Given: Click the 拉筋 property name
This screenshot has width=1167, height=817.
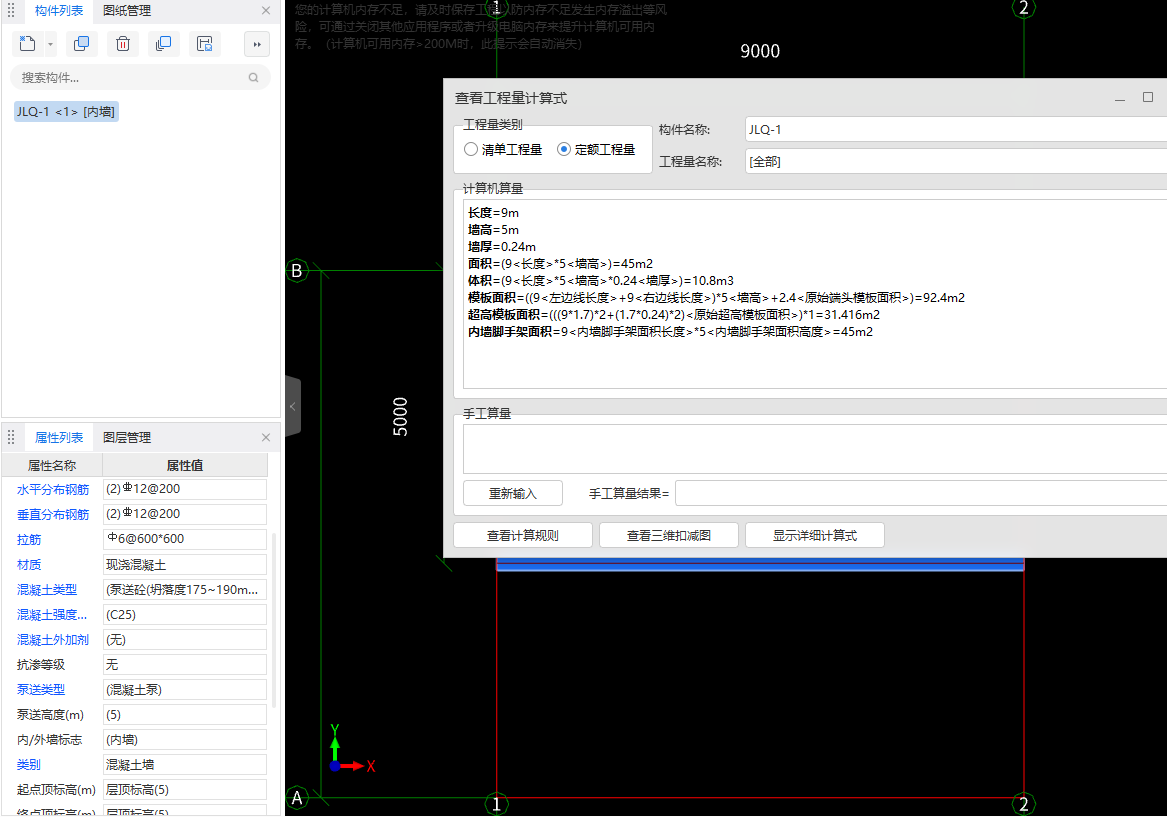Looking at the screenshot, I should (x=29, y=539).
